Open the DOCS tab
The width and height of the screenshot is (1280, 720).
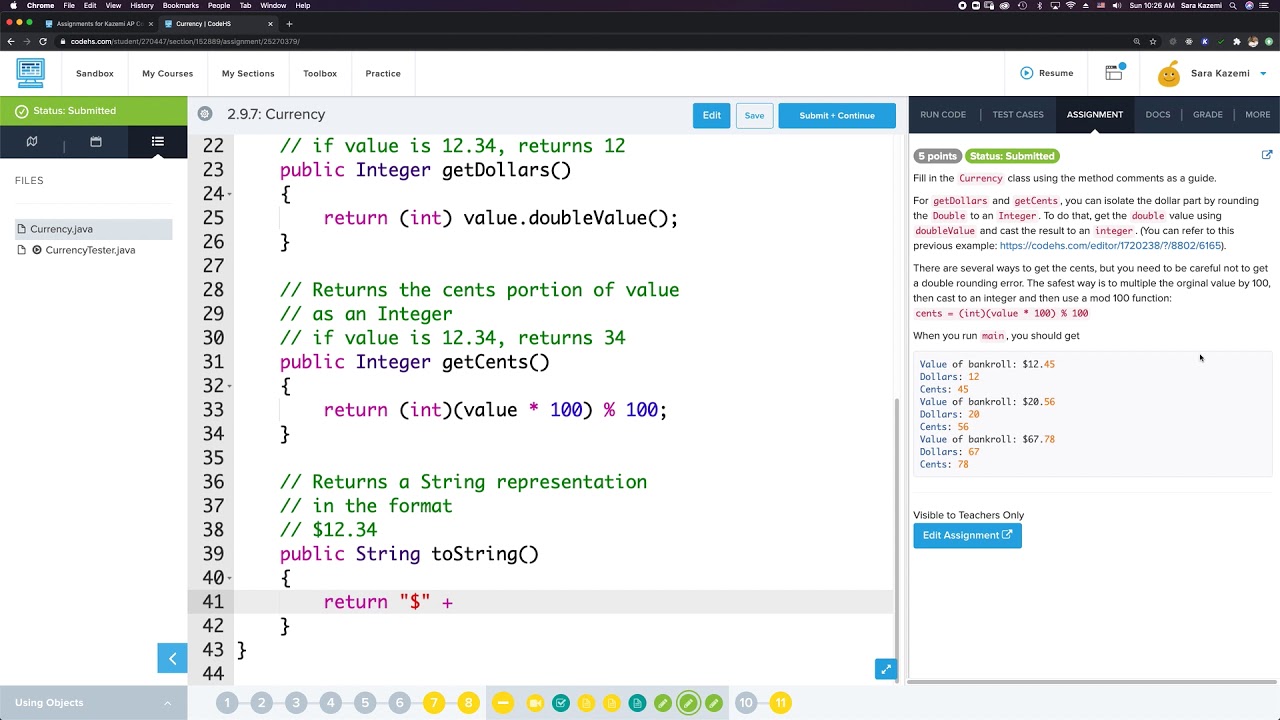(1158, 114)
